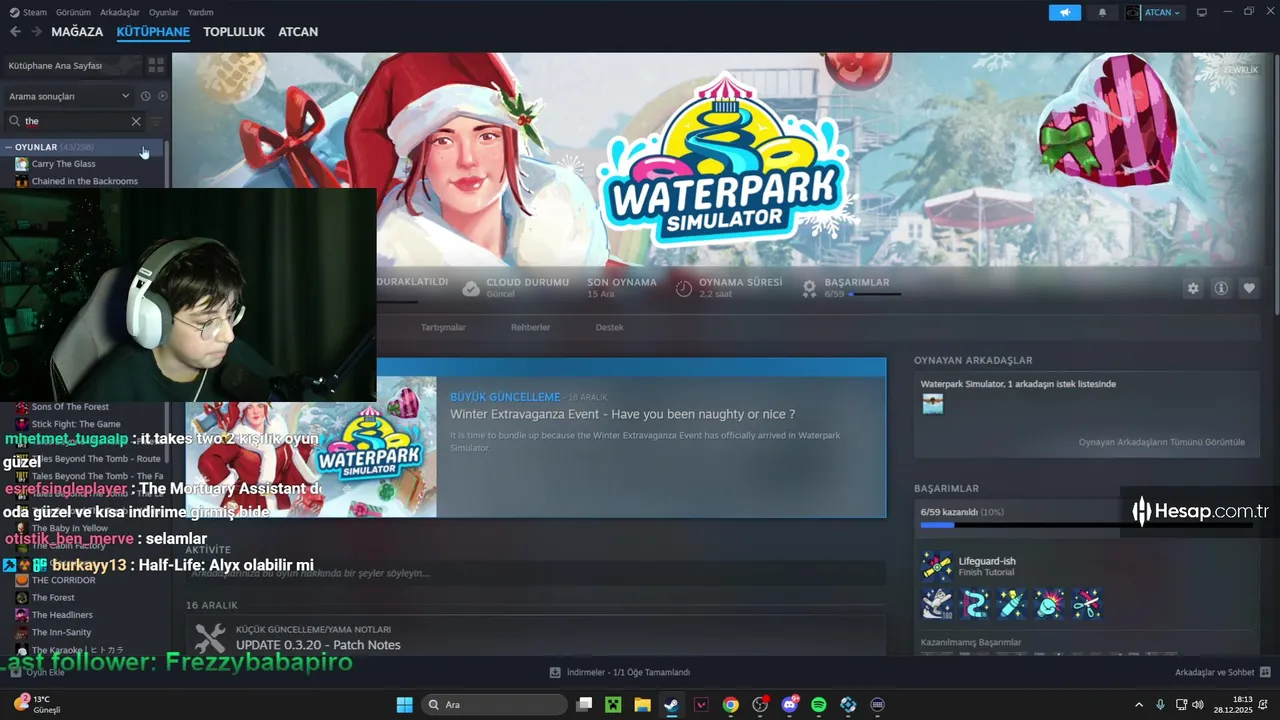Select Sons Of The Forest
1280x720 pixels.
coord(70,407)
